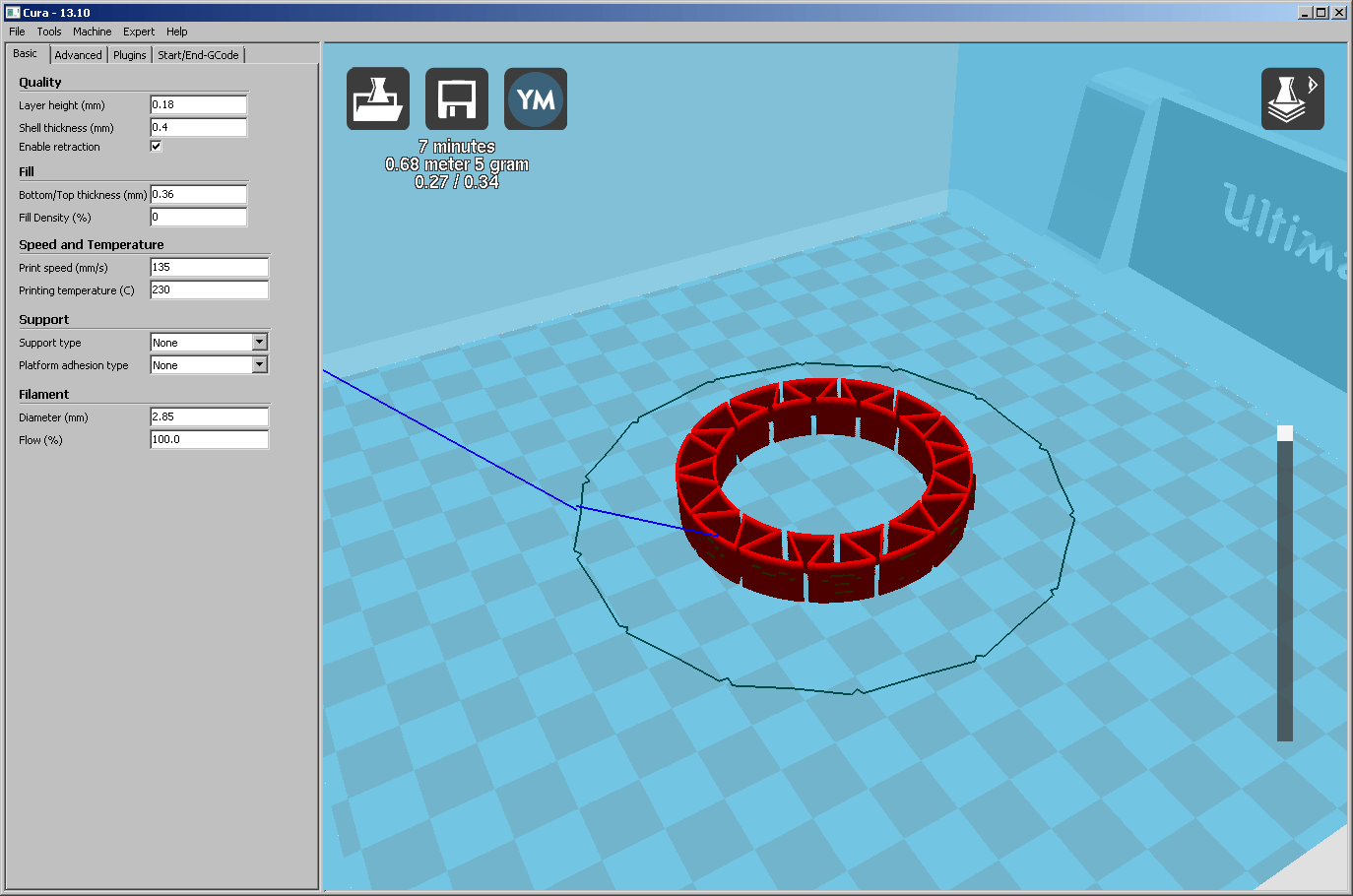
Task: Click the Print speed input field
Action: click(x=209, y=267)
